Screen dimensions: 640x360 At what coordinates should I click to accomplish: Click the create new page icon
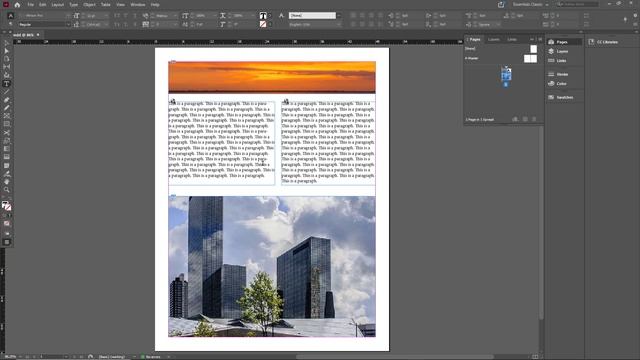point(525,120)
